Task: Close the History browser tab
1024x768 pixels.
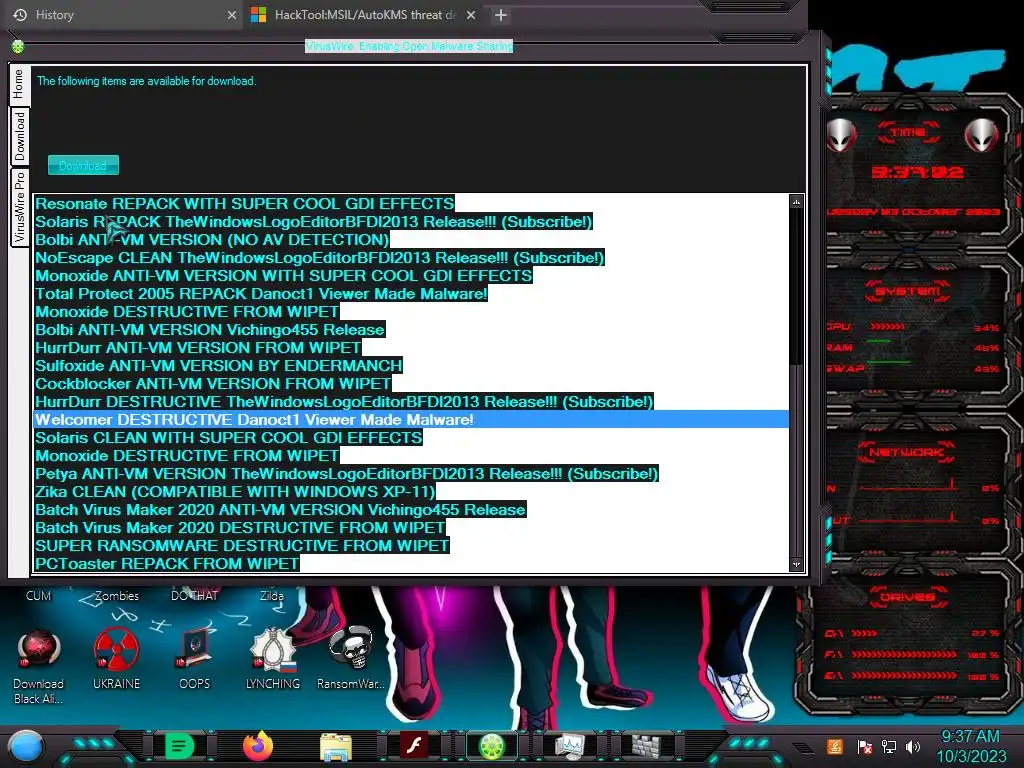Action: point(232,15)
